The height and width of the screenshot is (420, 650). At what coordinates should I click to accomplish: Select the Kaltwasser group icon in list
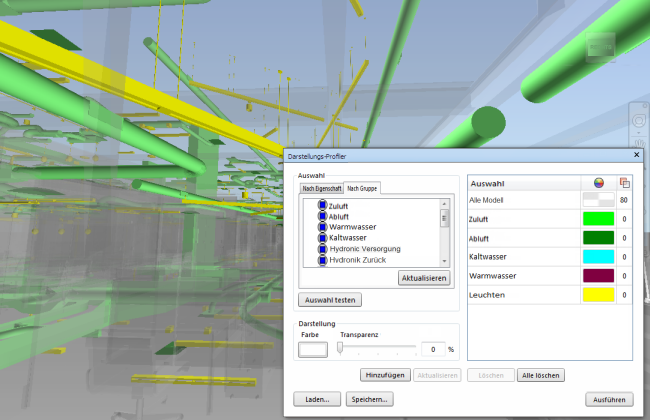pyautogui.click(x=323, y=238)
